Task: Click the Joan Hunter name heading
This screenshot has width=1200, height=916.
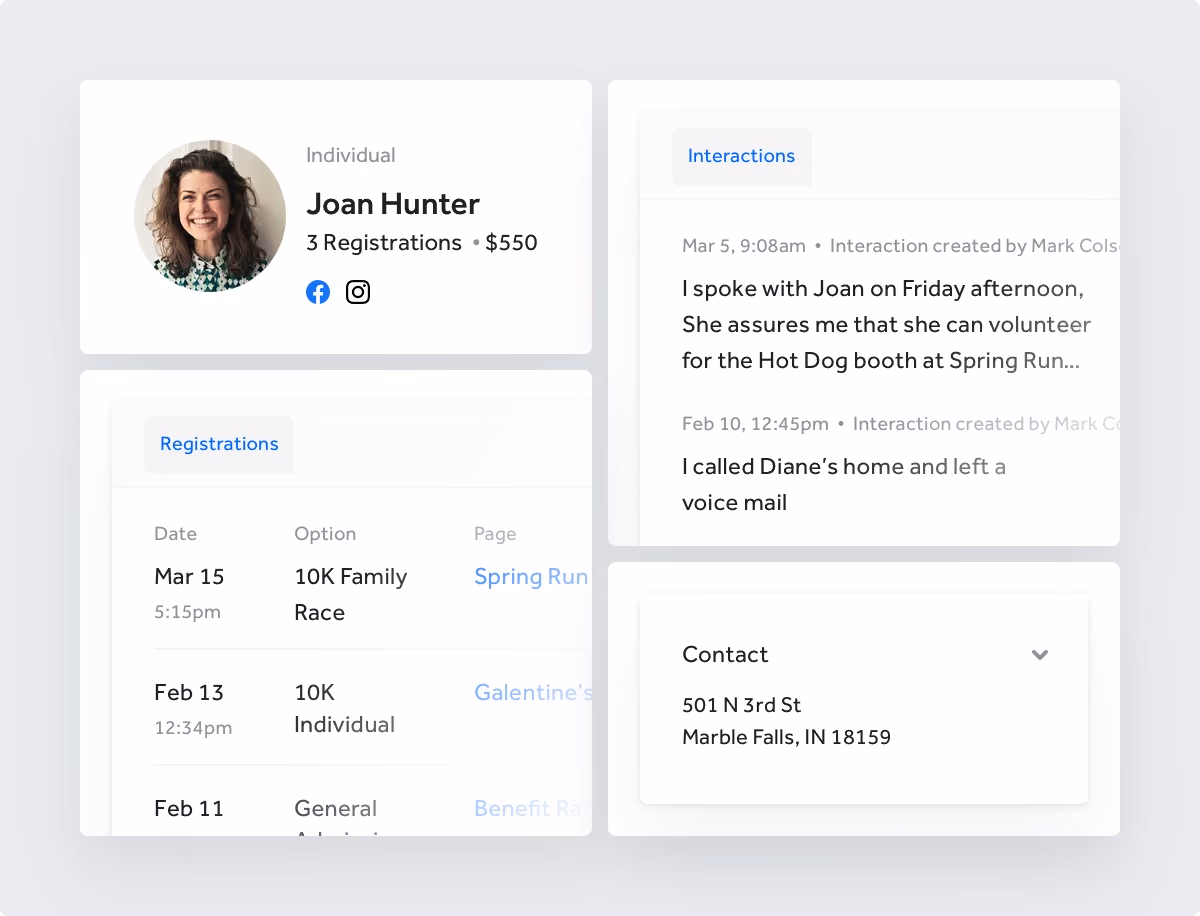Action: (x=393, y=204)
